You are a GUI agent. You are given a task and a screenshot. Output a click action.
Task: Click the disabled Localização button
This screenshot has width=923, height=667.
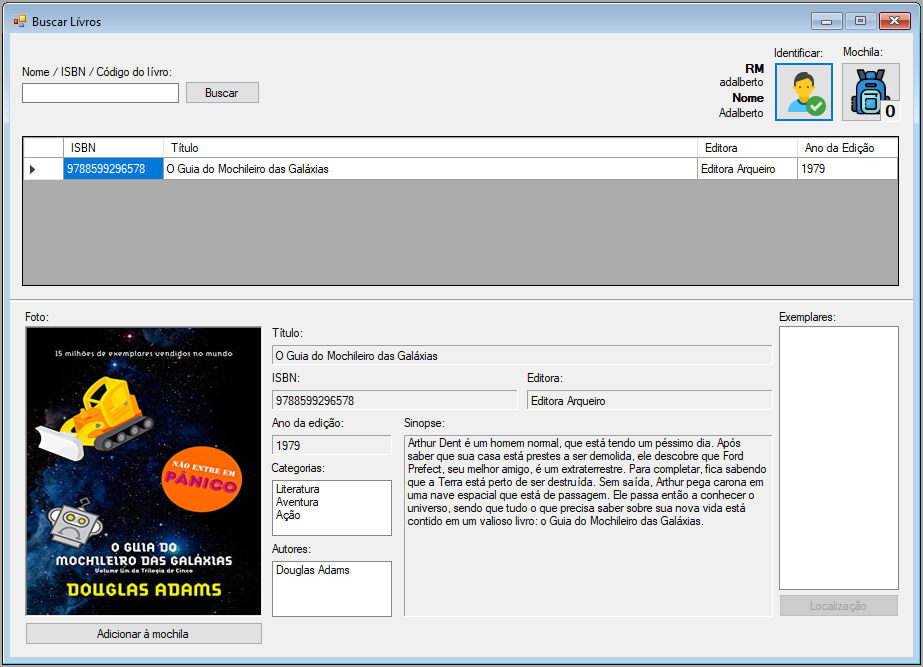pos(839,606)
